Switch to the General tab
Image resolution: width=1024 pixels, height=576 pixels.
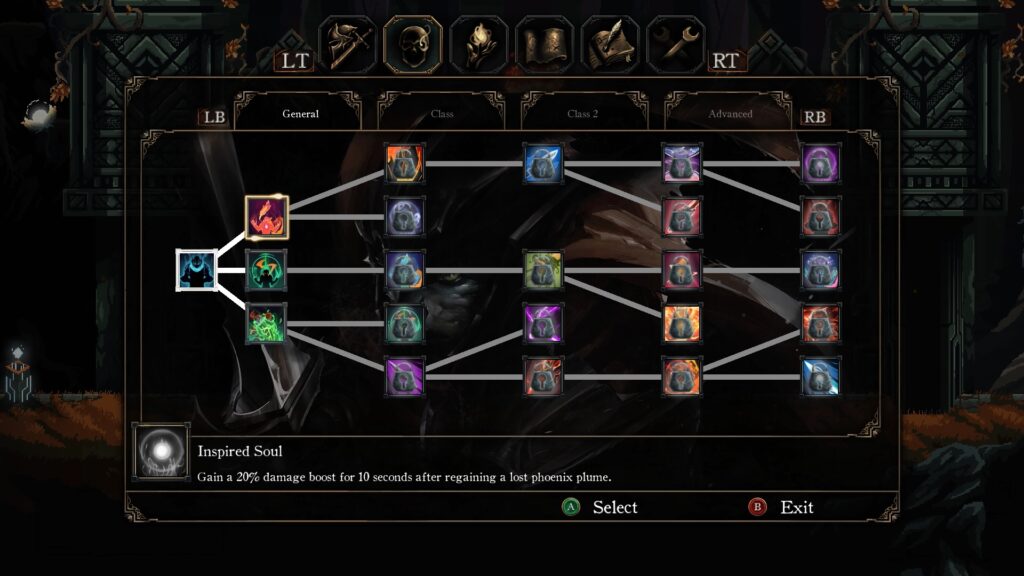pos(300,114)
